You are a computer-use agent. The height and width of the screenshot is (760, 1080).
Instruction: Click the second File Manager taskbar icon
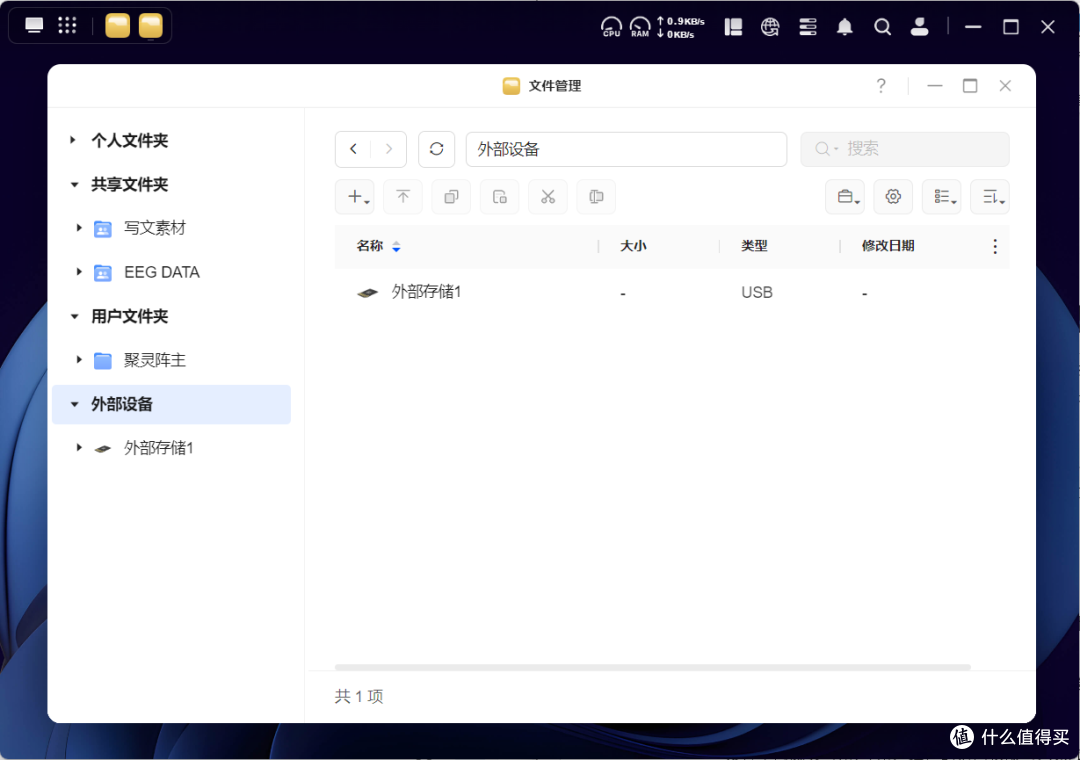[x=151, y=26]
